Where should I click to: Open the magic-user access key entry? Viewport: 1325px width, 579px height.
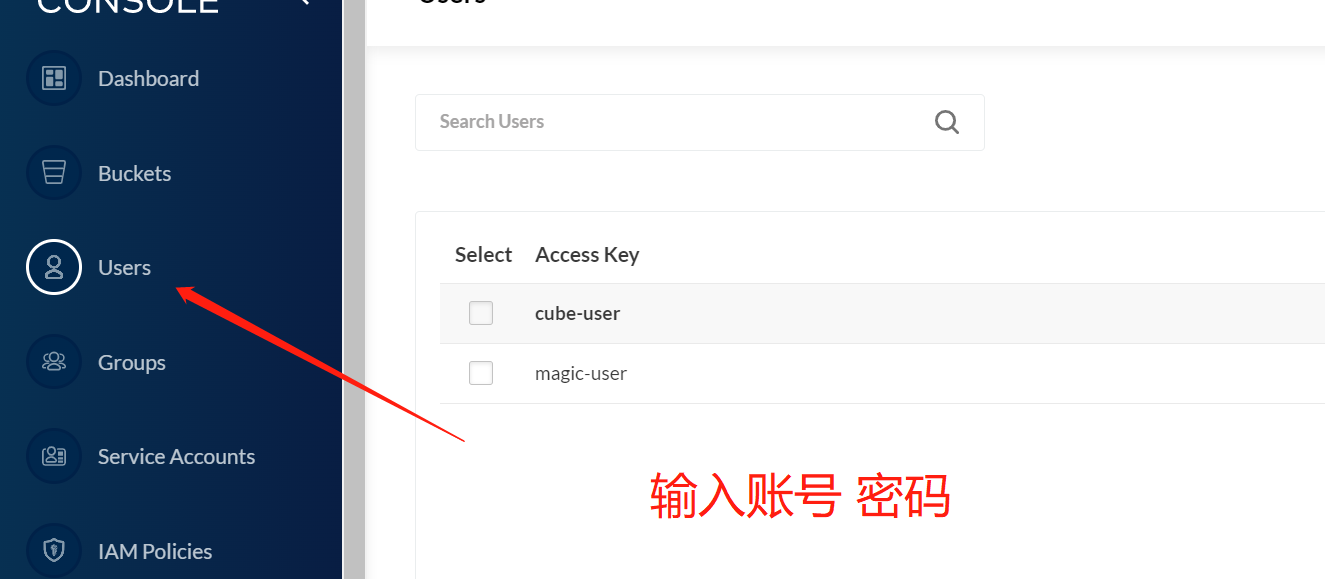tap(581, 373)
